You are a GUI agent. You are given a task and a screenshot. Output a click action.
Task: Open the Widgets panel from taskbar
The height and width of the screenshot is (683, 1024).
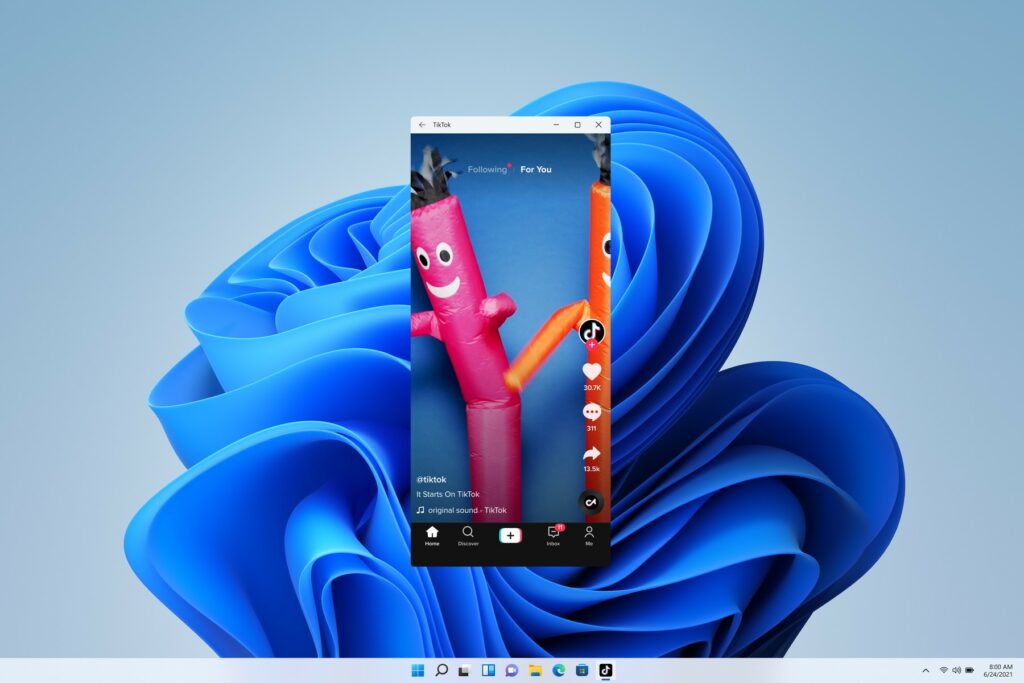click(x=488, y=670)
